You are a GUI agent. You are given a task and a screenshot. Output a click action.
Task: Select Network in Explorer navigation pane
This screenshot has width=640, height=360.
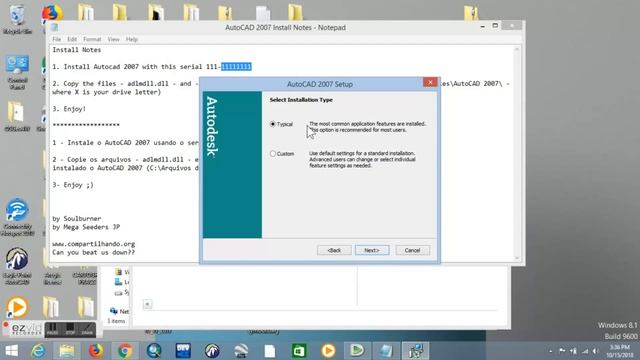[x=119, y=311]
